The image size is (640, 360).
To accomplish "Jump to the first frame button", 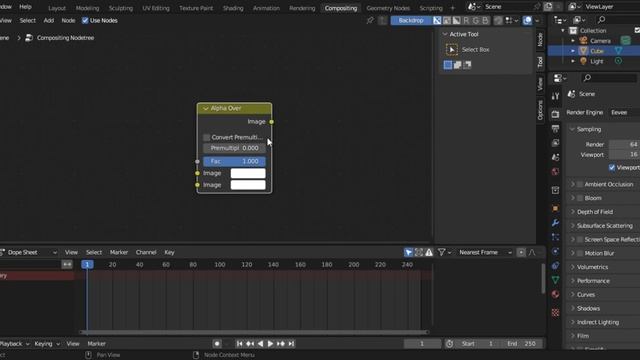I will point(240,344).
